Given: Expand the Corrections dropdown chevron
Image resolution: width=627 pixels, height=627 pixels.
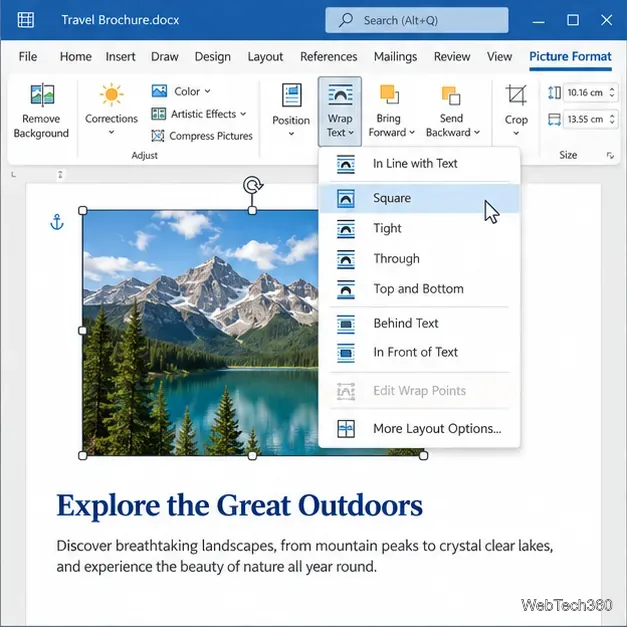Looking at the screenshot, I should point(112,132).
